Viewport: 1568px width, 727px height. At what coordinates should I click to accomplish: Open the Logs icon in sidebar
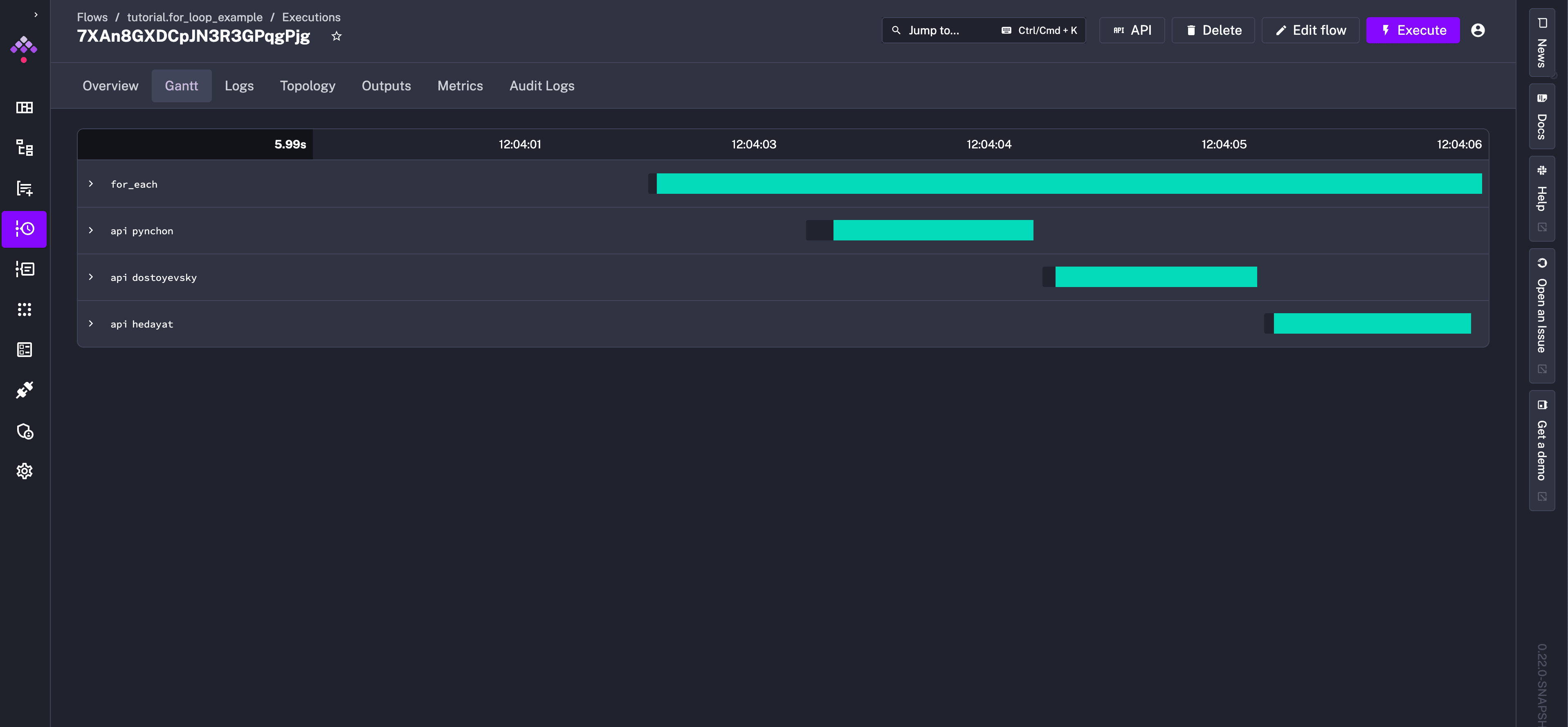(x=25, y=269)
